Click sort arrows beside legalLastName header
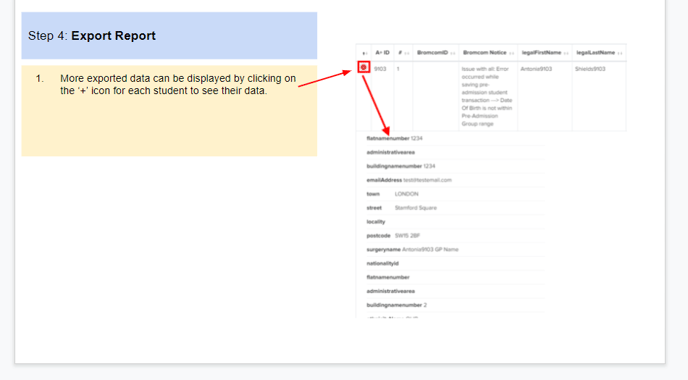688x380 pixels. [620, 53]
